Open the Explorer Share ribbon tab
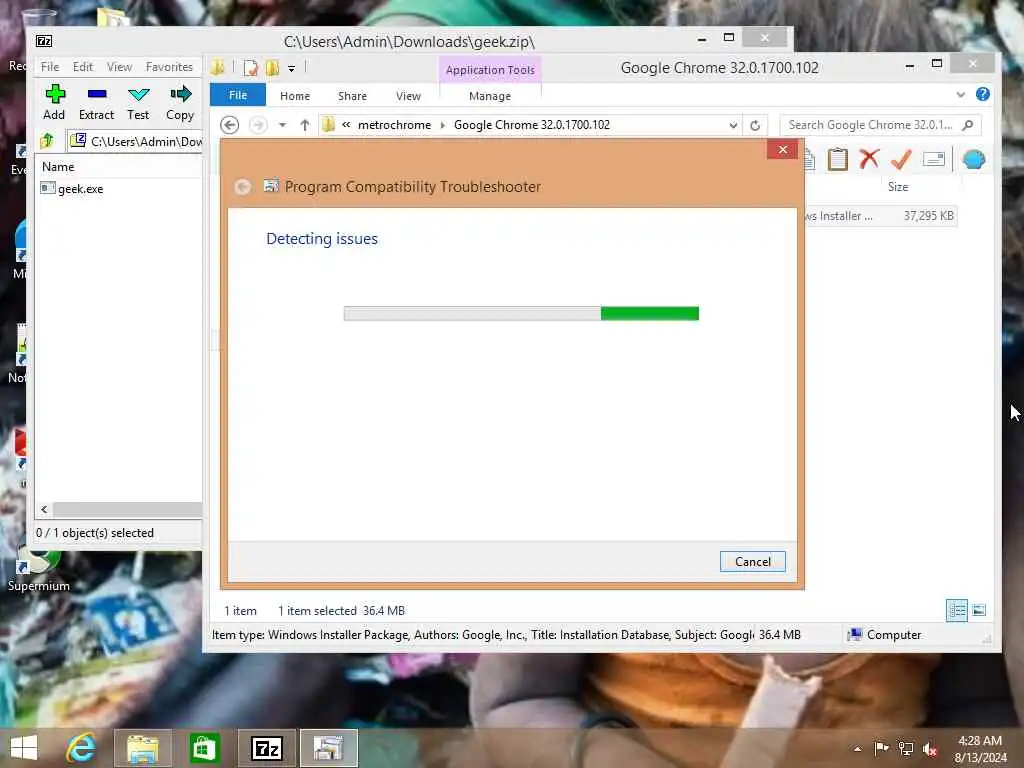The height and width of the screenshot is (768, 1024). [x=353, y=96]
